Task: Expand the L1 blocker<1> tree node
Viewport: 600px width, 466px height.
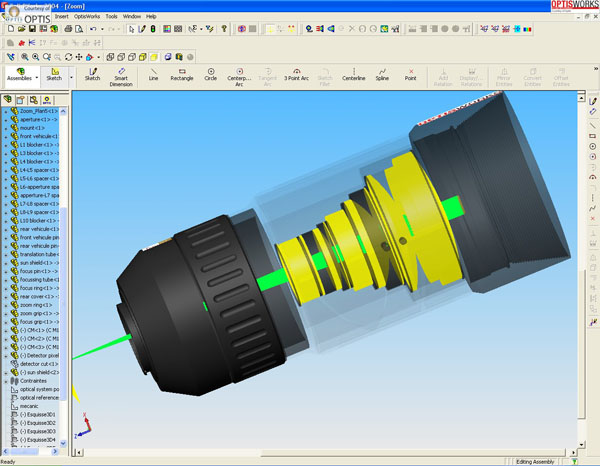Action: (x=6, y=145)
